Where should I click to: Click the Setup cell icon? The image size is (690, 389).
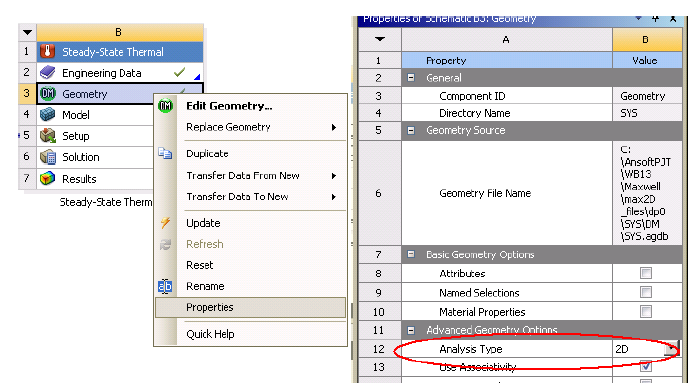point(48,136)
